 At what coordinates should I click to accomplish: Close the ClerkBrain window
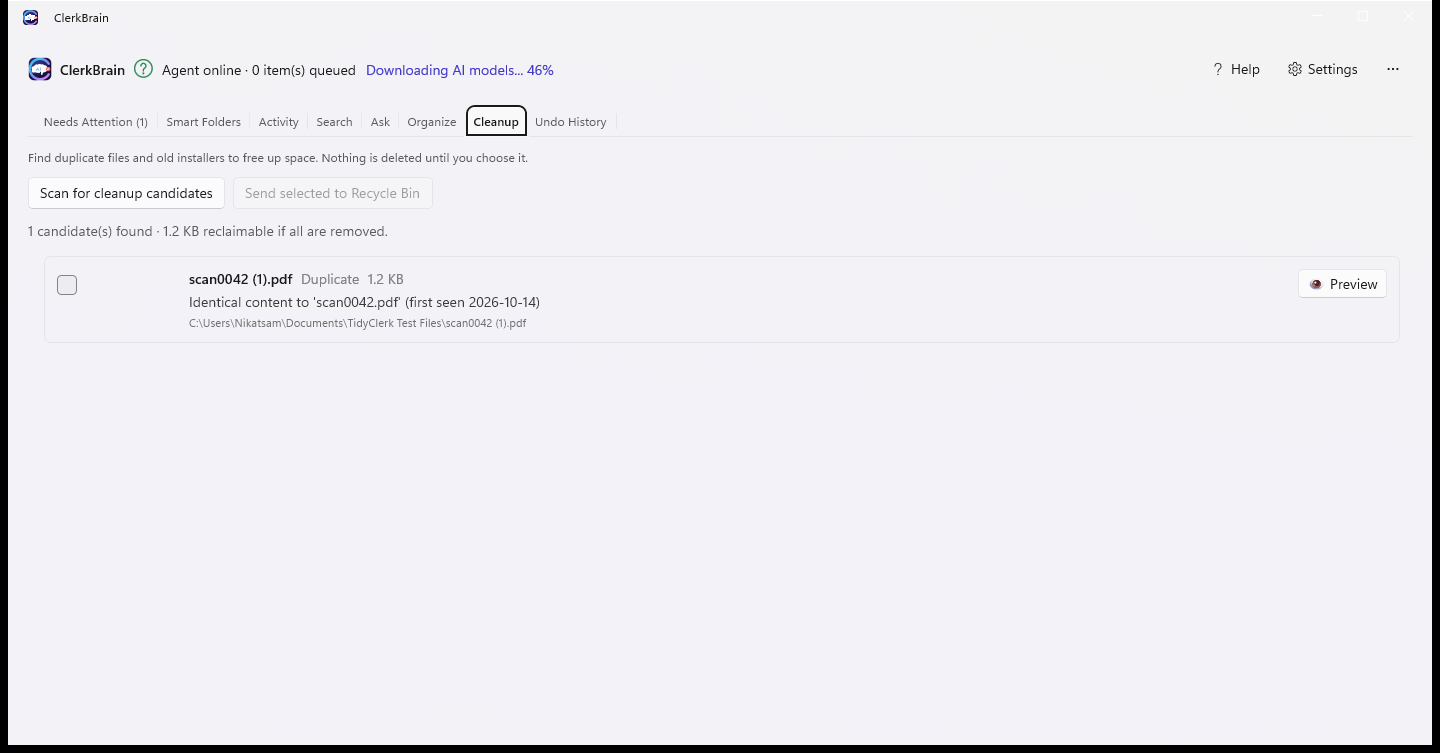coord(1409,17)
